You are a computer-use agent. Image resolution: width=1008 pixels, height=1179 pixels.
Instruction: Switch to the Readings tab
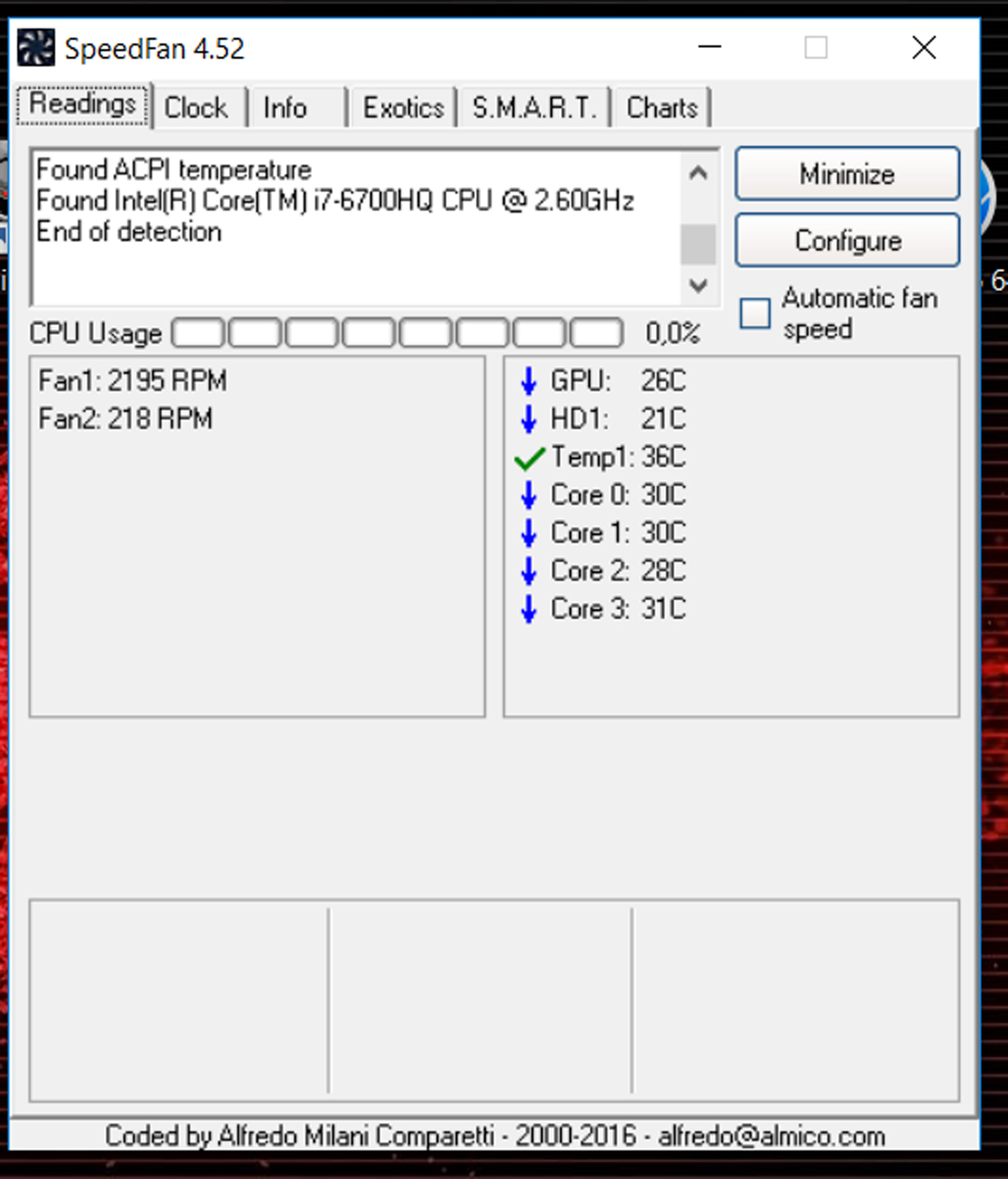click(x=83, y=105)
